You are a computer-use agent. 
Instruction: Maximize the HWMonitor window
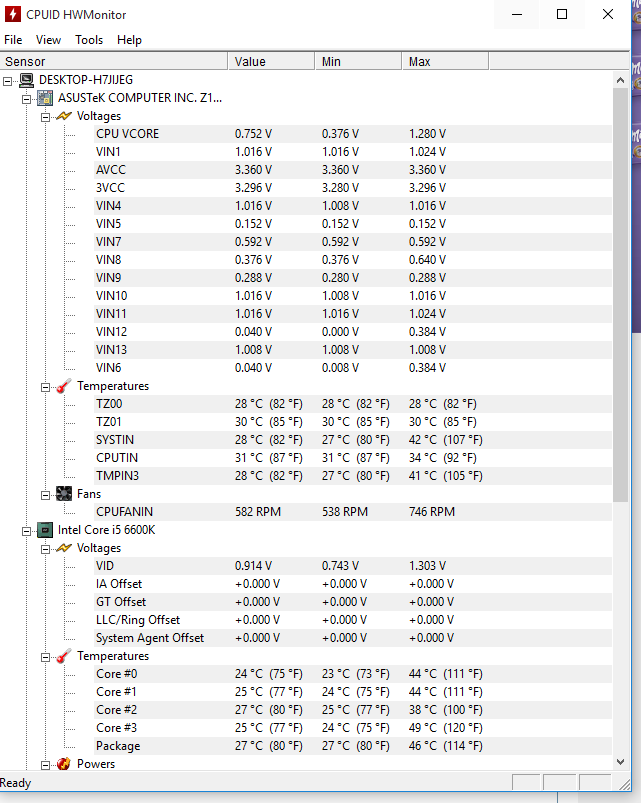562,14
